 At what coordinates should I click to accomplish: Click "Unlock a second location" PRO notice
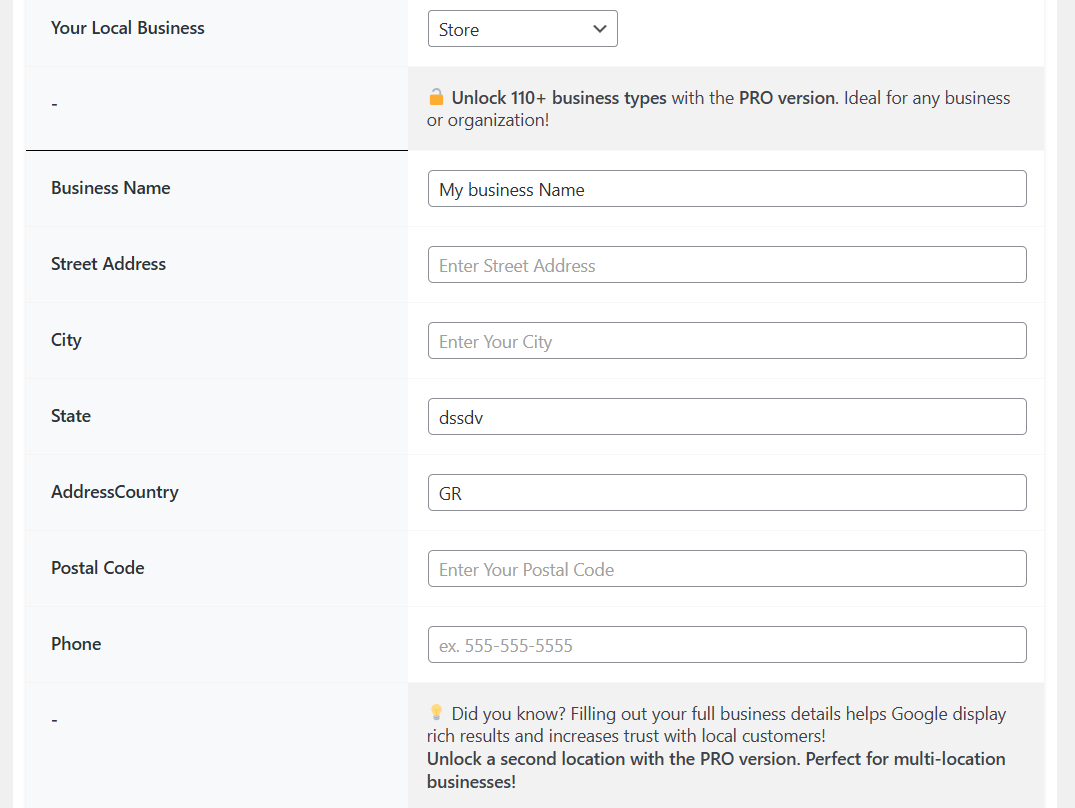tap(716, 770)
